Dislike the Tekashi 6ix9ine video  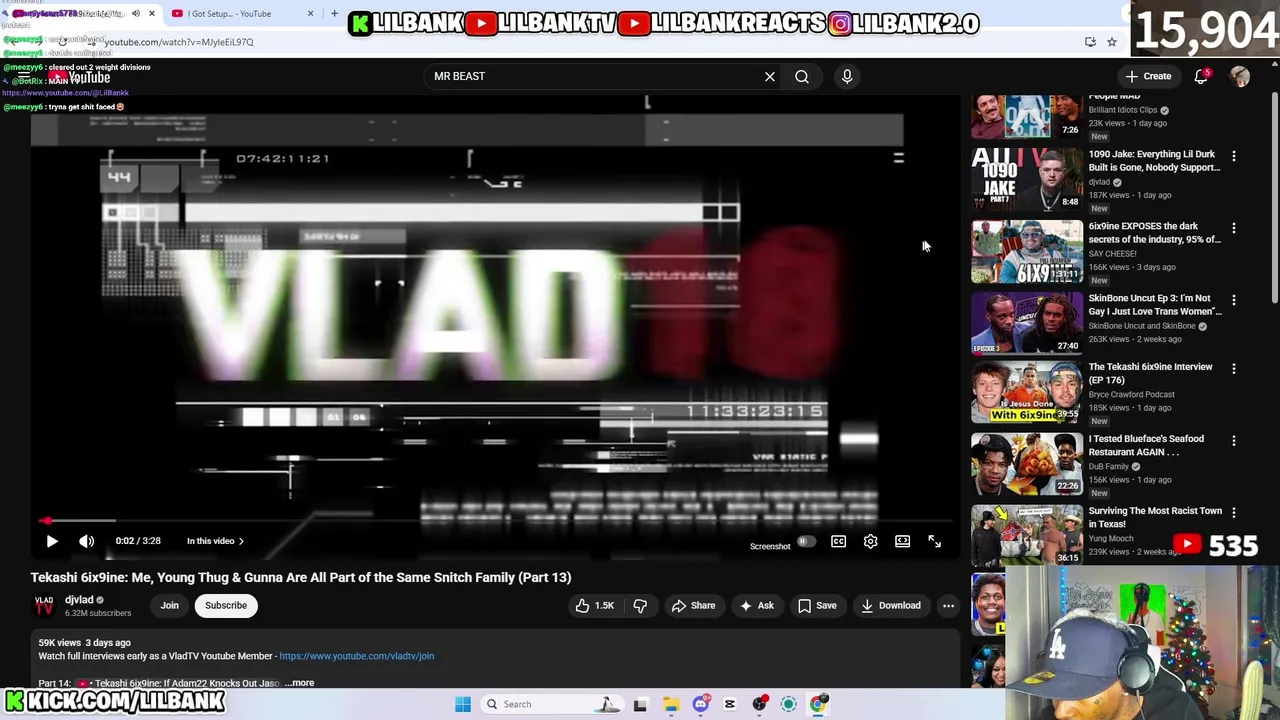coord(640,605)
